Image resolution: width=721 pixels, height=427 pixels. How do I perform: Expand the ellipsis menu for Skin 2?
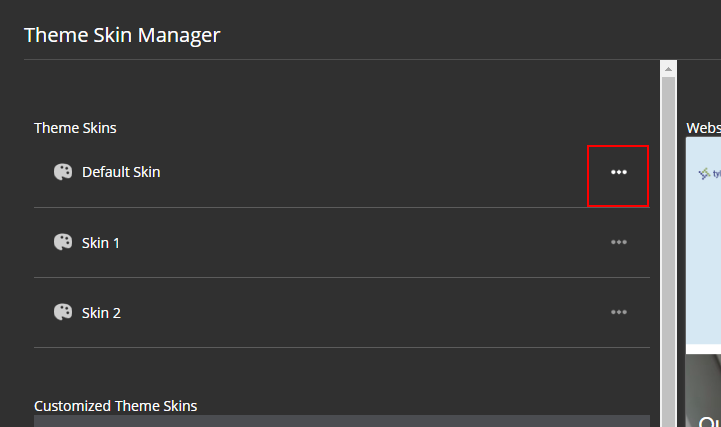coord(619,312)
